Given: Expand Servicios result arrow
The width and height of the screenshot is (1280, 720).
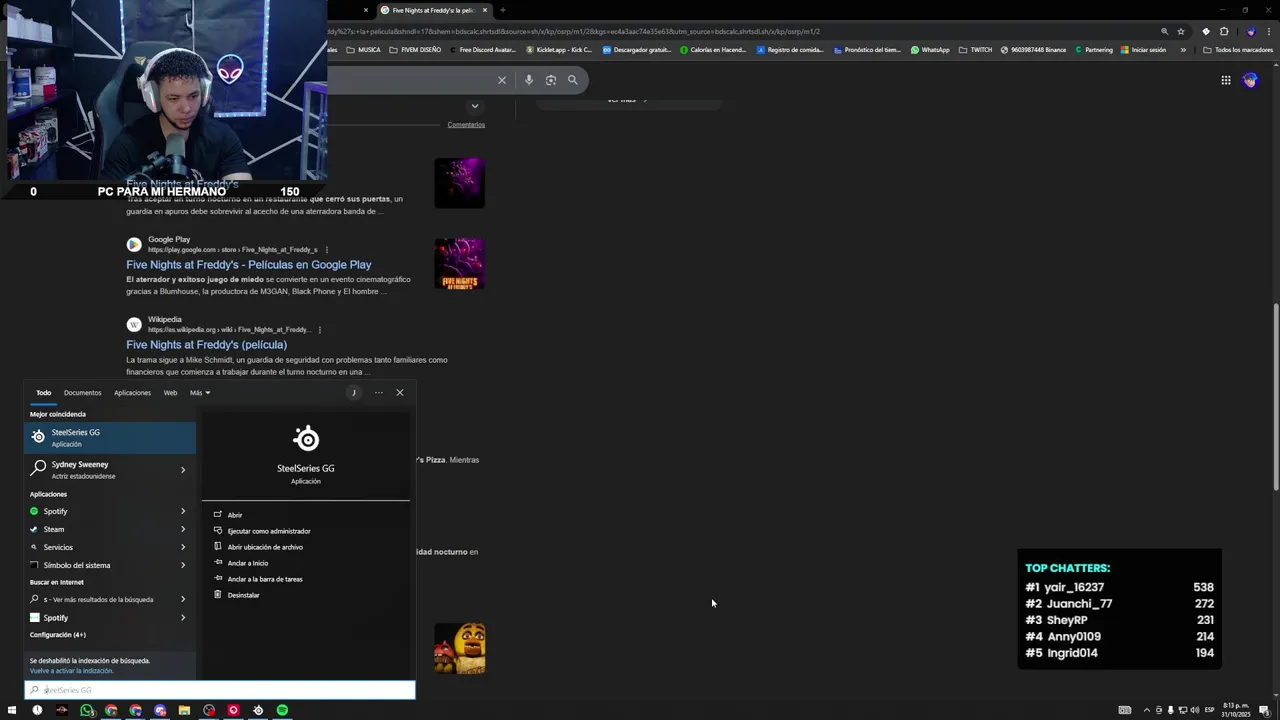Looking at the screenshot, I should tap(183, 547).
